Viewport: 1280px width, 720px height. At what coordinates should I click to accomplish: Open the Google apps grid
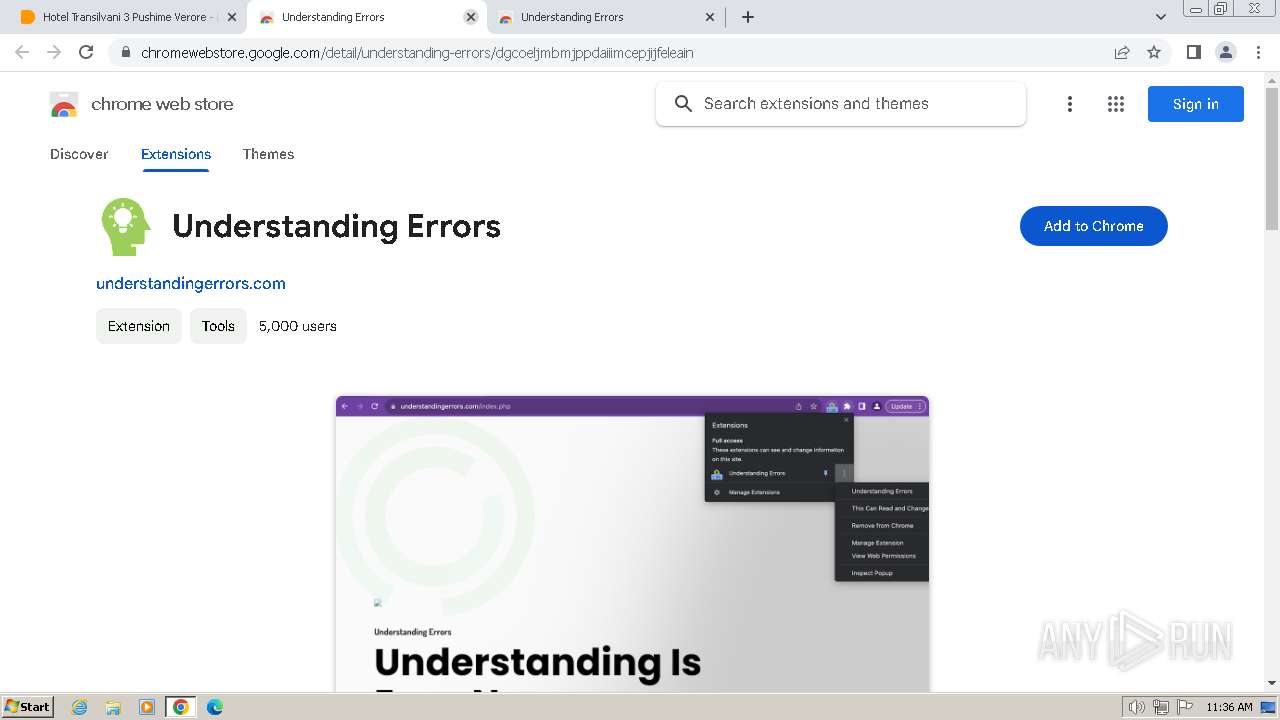click(1116, 104)
